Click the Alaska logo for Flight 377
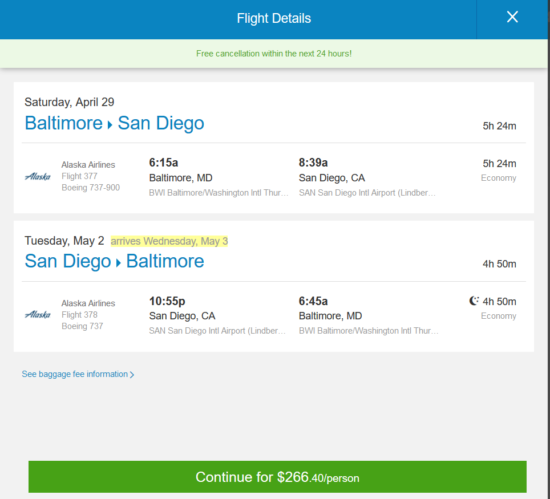 point(38,176)
